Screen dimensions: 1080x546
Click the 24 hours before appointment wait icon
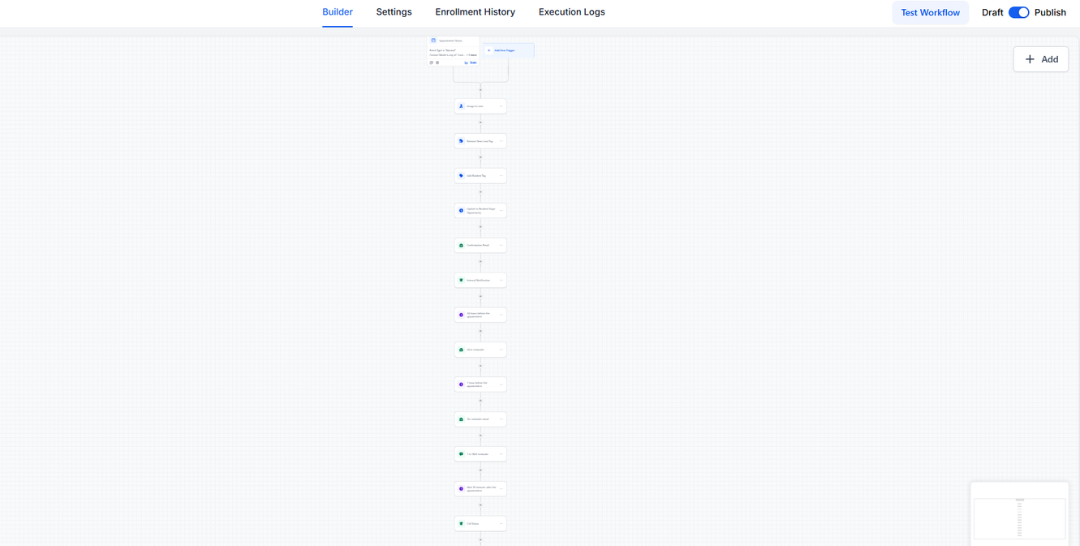pyautogui.click(x=461, y=315)
